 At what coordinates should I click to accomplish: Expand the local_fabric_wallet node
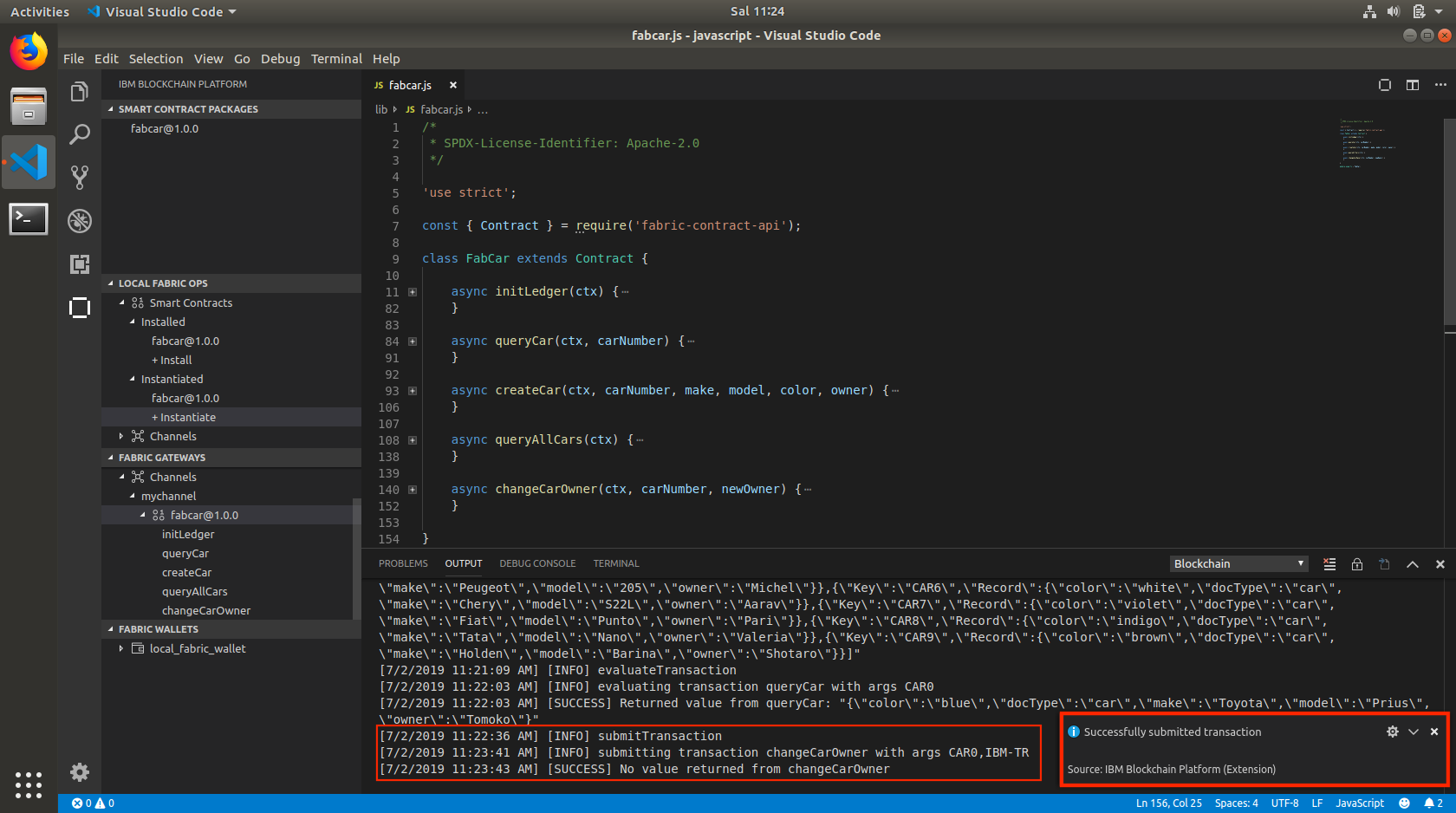point(122,648)
